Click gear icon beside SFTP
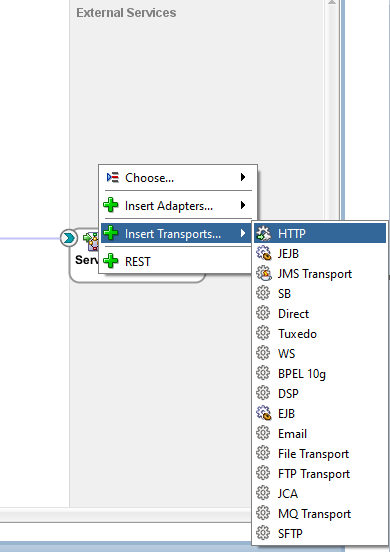 coord(263,533)
